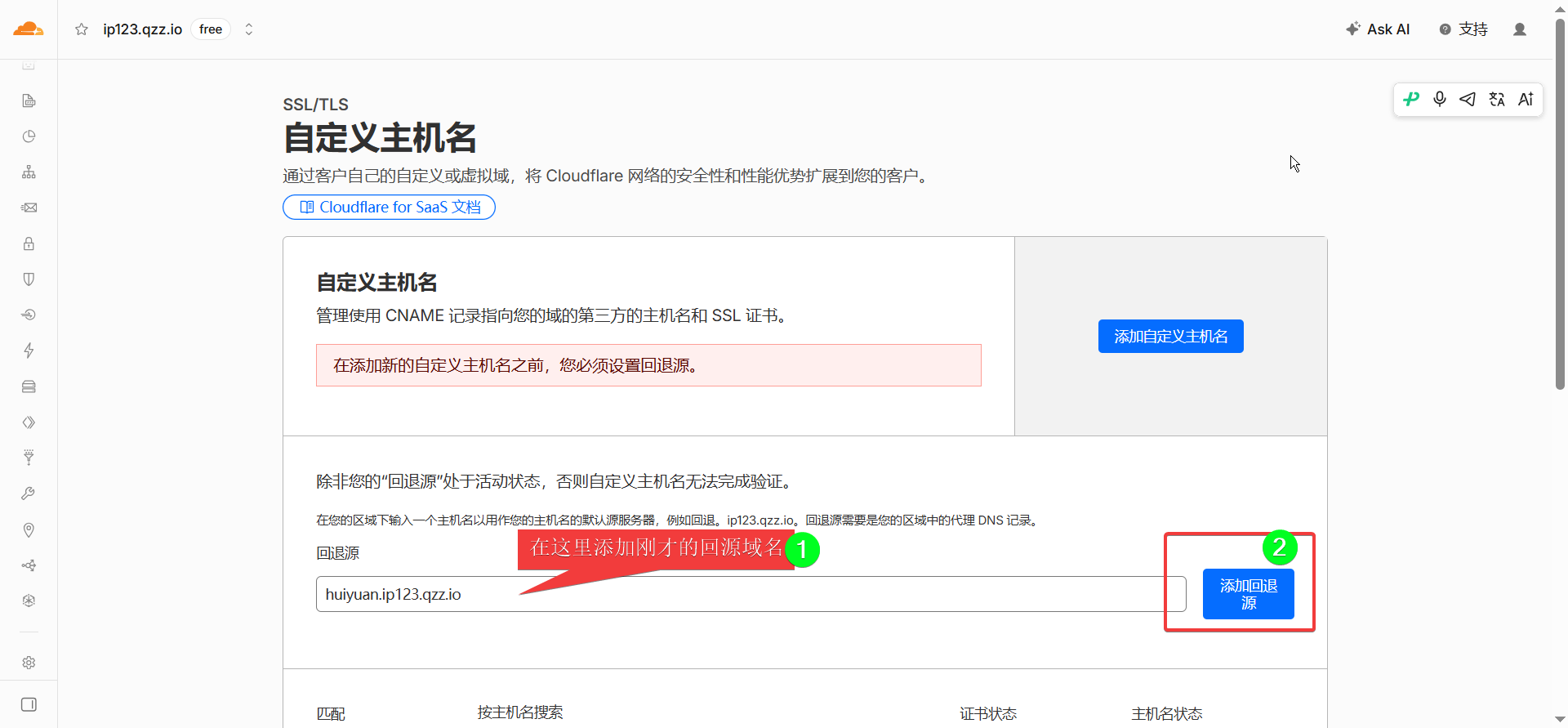Click the pink fallback origin warning message

click(x=648, y=365)
